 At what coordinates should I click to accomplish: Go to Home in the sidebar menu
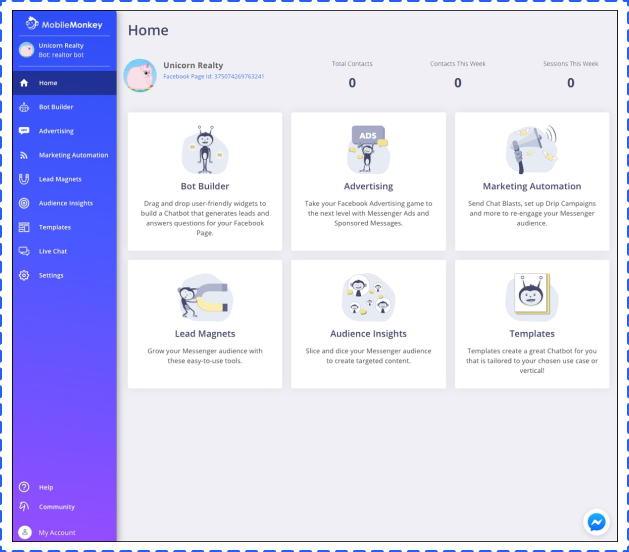click(x=65, y=83)
